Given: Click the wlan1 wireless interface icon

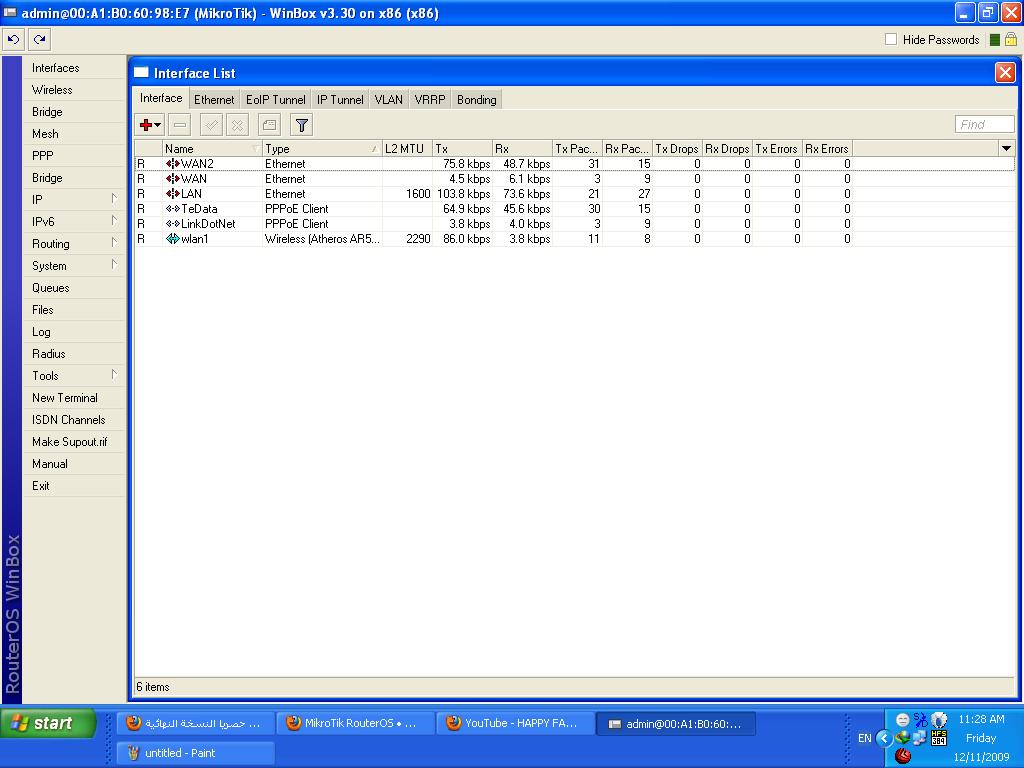Looking at the screenshot, I should pyautogui.click(x=172, y=239).
